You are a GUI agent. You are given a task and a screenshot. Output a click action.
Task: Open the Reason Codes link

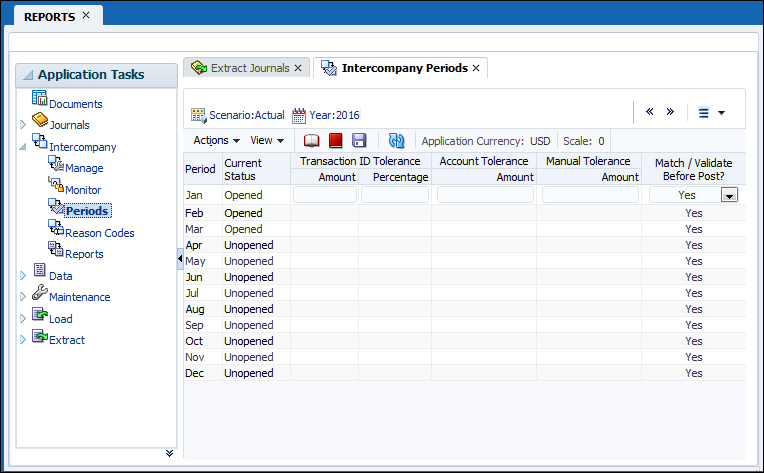click(99, 233)
